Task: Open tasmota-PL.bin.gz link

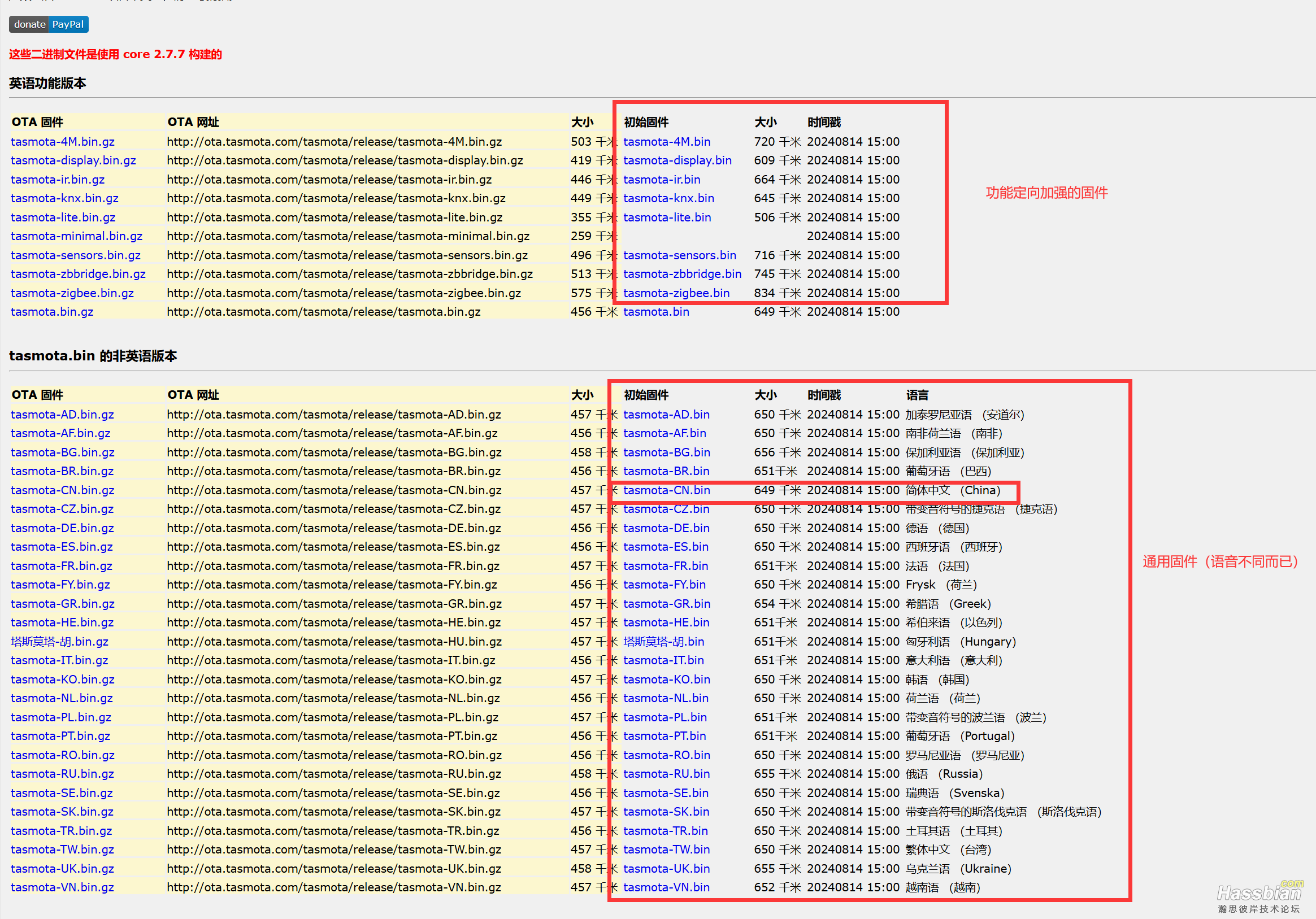Action: (62, 717)
